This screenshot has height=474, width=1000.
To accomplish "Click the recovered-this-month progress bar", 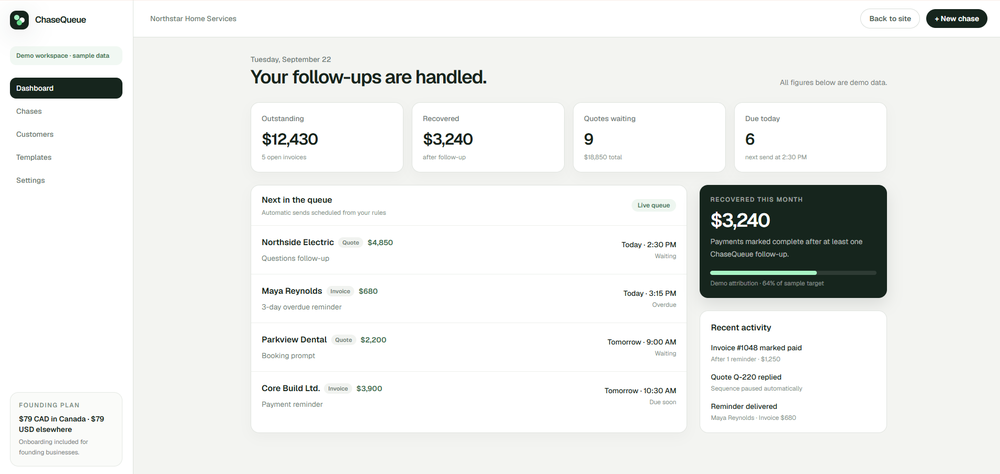I will click(x=793, y=272).
